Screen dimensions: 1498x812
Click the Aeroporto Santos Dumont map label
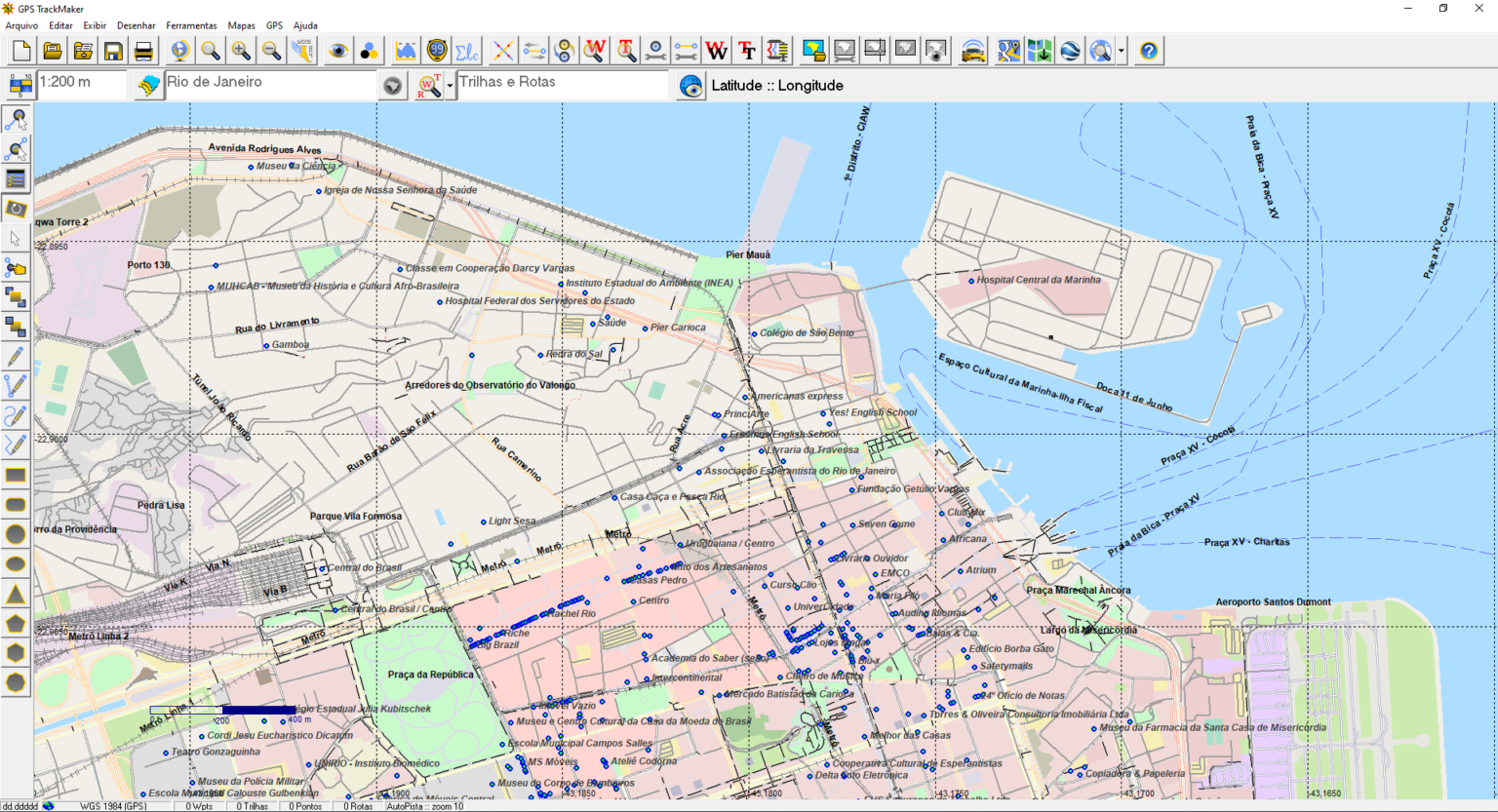point(1273,602)
